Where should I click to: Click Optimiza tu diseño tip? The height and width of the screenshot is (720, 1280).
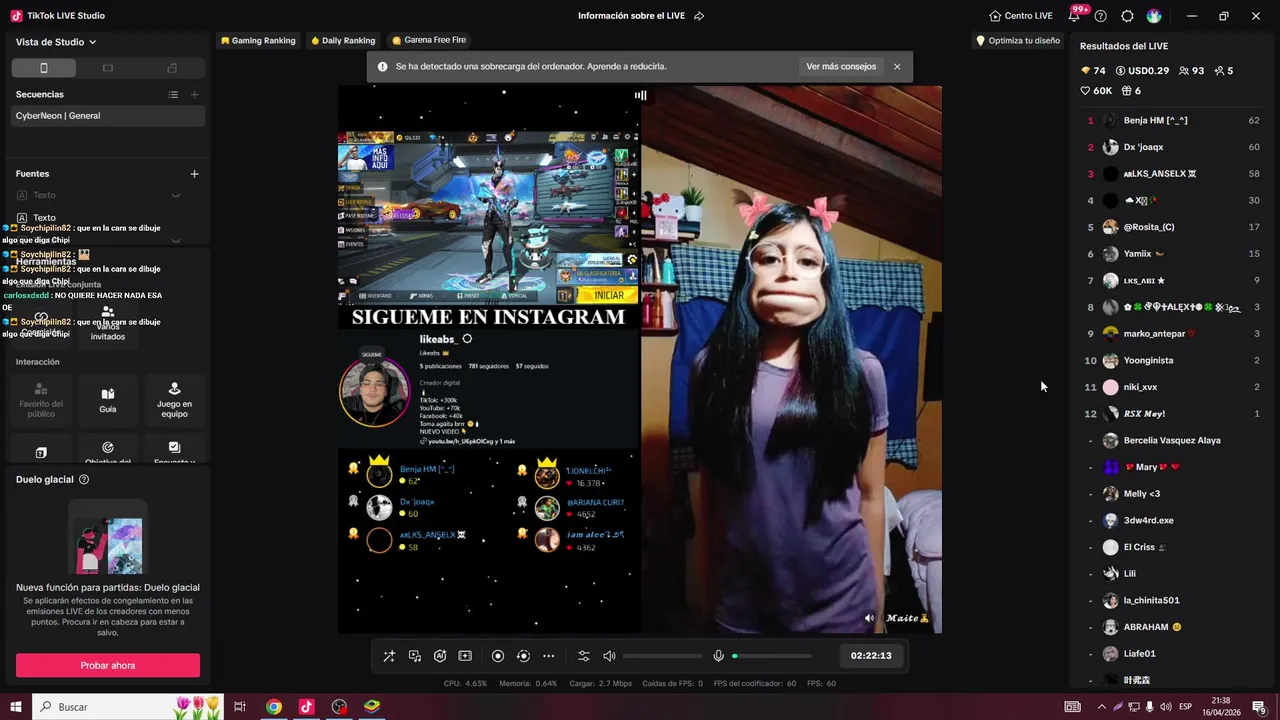coord(1018,41)
